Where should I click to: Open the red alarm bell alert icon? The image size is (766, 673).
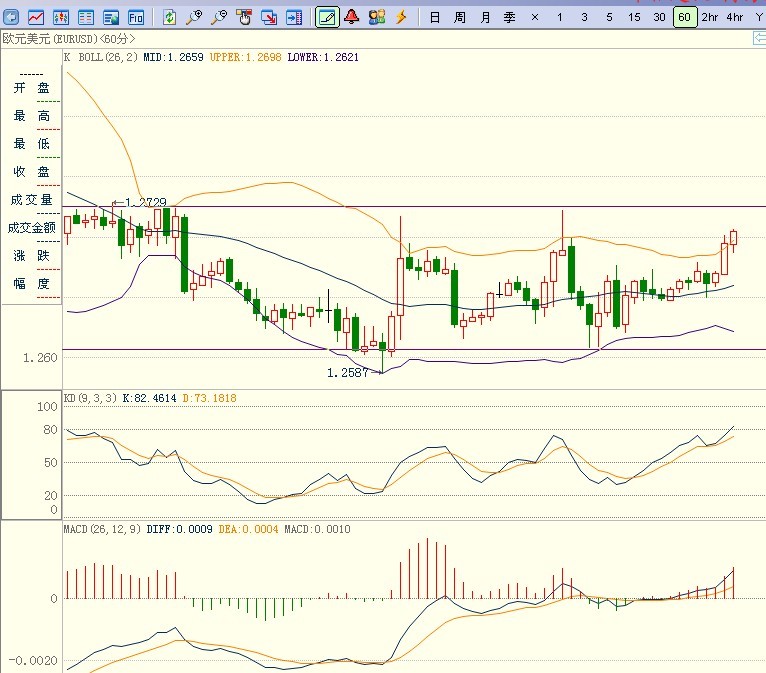352,17
